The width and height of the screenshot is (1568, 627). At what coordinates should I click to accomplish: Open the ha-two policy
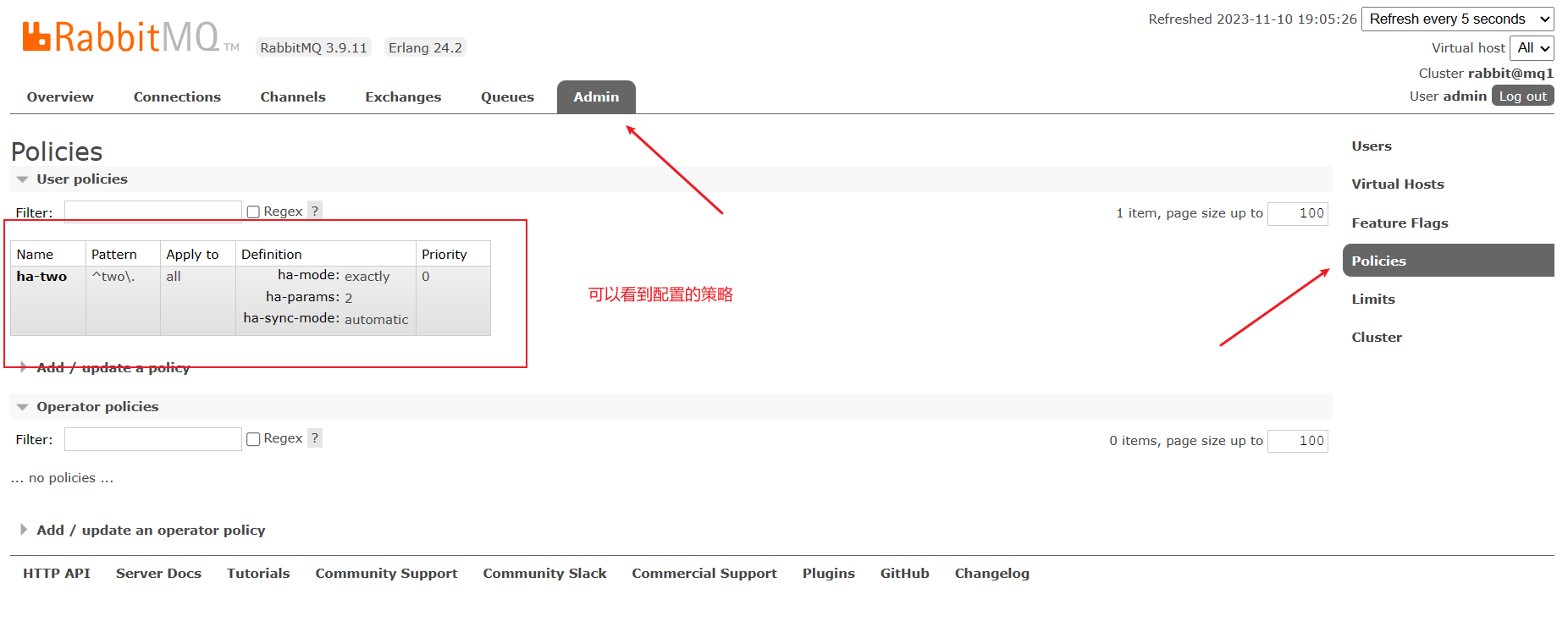(x=41, y=276)
